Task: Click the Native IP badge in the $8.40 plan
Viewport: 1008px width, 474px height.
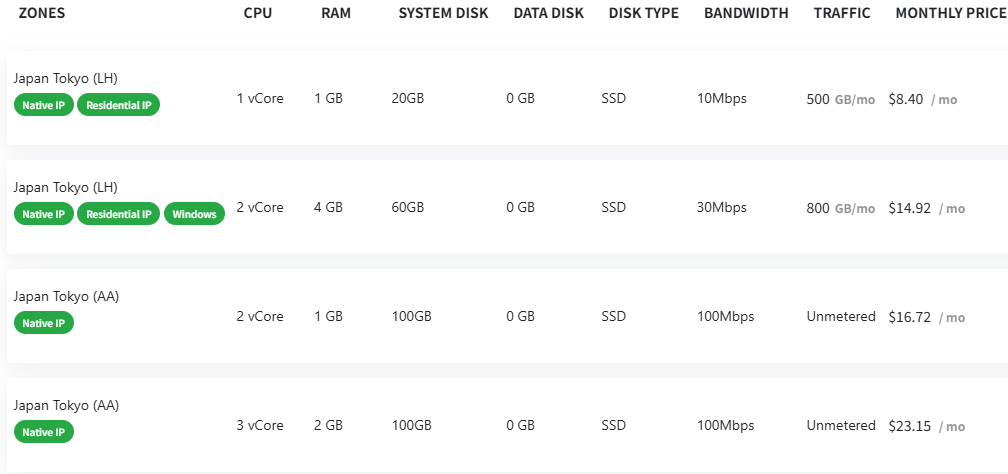Action: [44, 105]
